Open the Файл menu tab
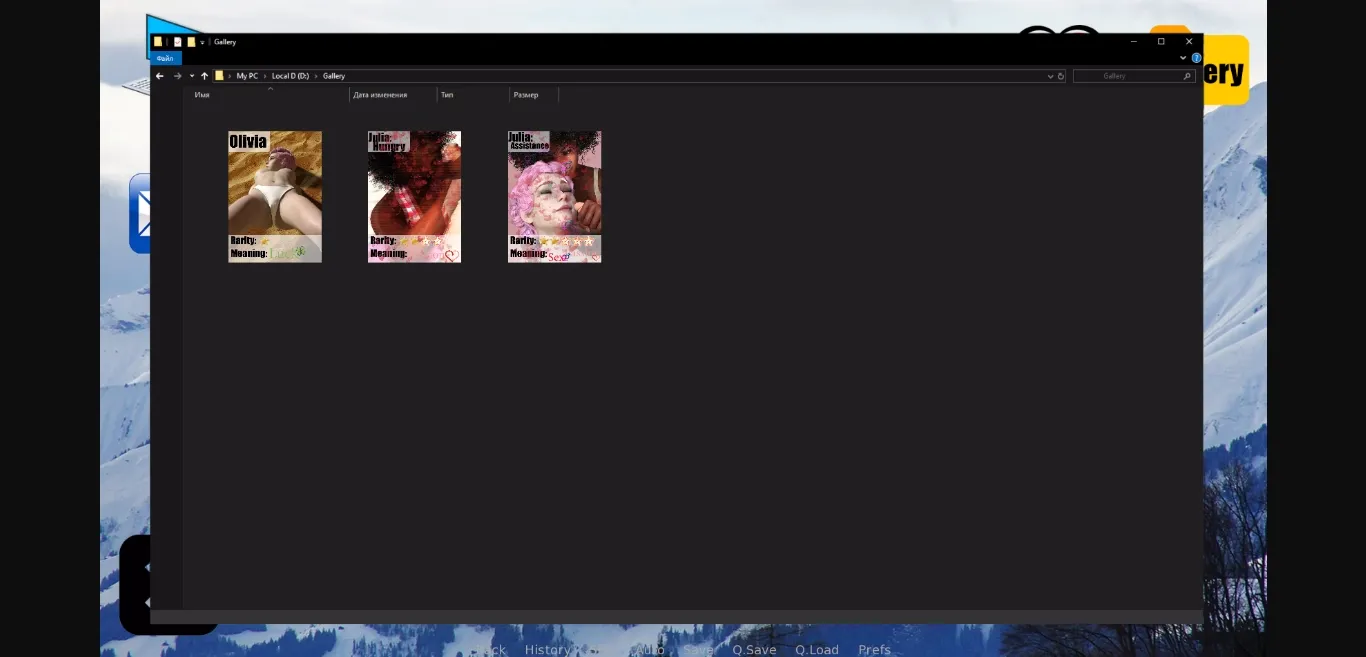This screenshot has width=1366, height=657. [165, 59]
